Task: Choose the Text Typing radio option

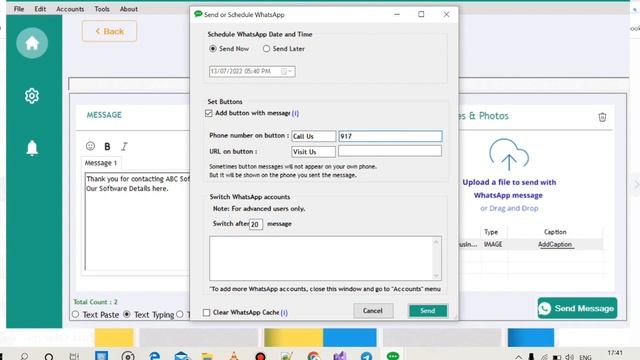Action: [127, 315]
